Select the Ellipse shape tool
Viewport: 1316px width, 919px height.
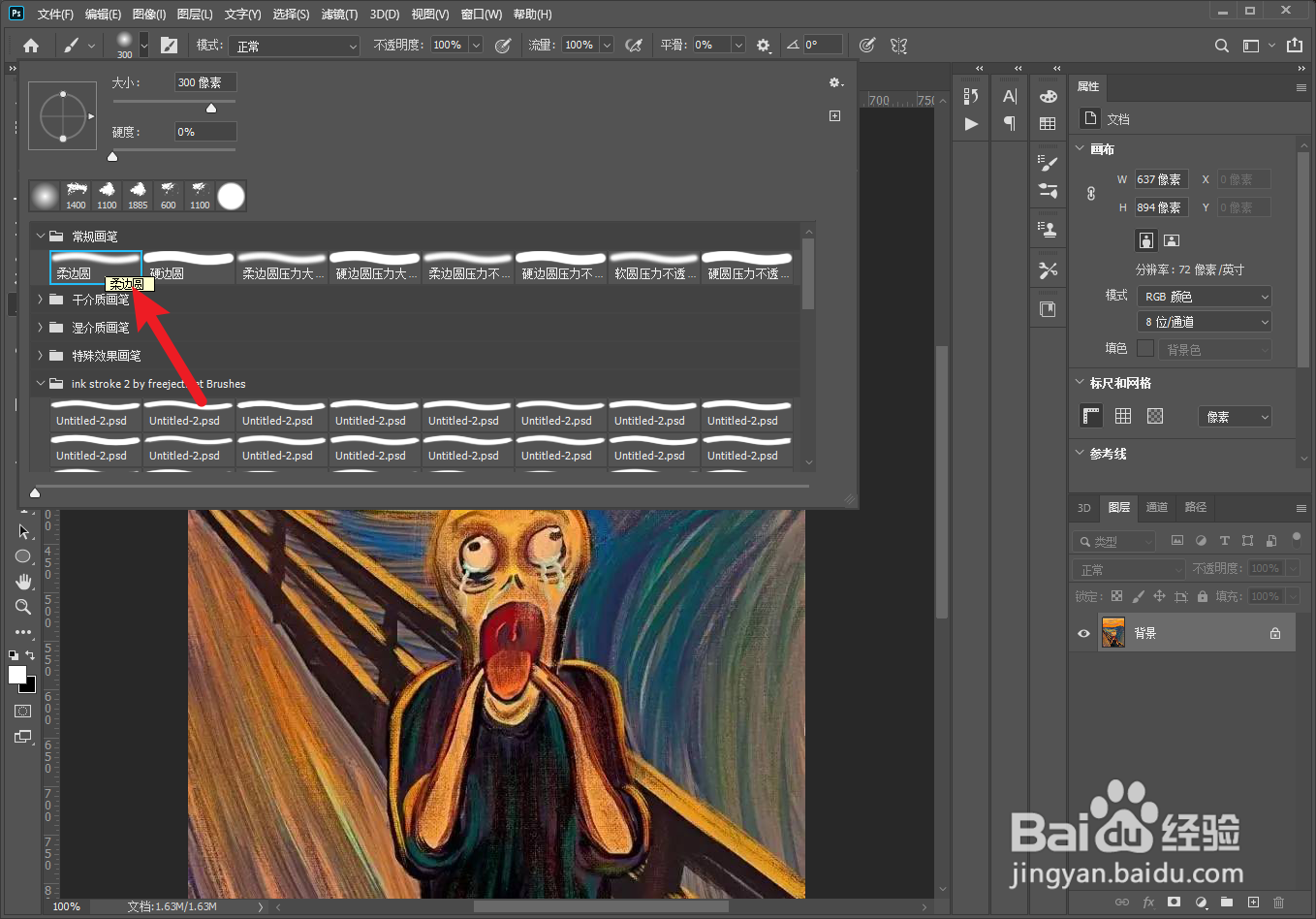[23, 556]
